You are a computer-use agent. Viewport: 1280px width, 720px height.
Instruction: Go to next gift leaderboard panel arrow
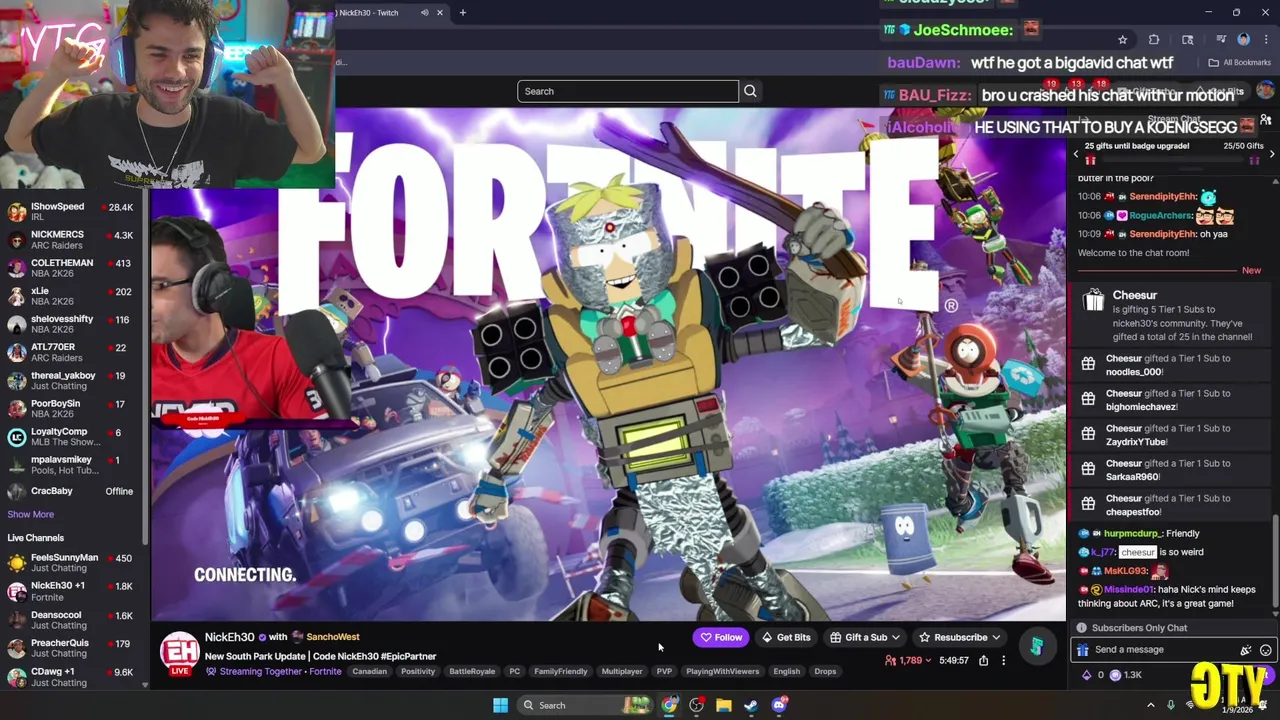click(1271, 153)
